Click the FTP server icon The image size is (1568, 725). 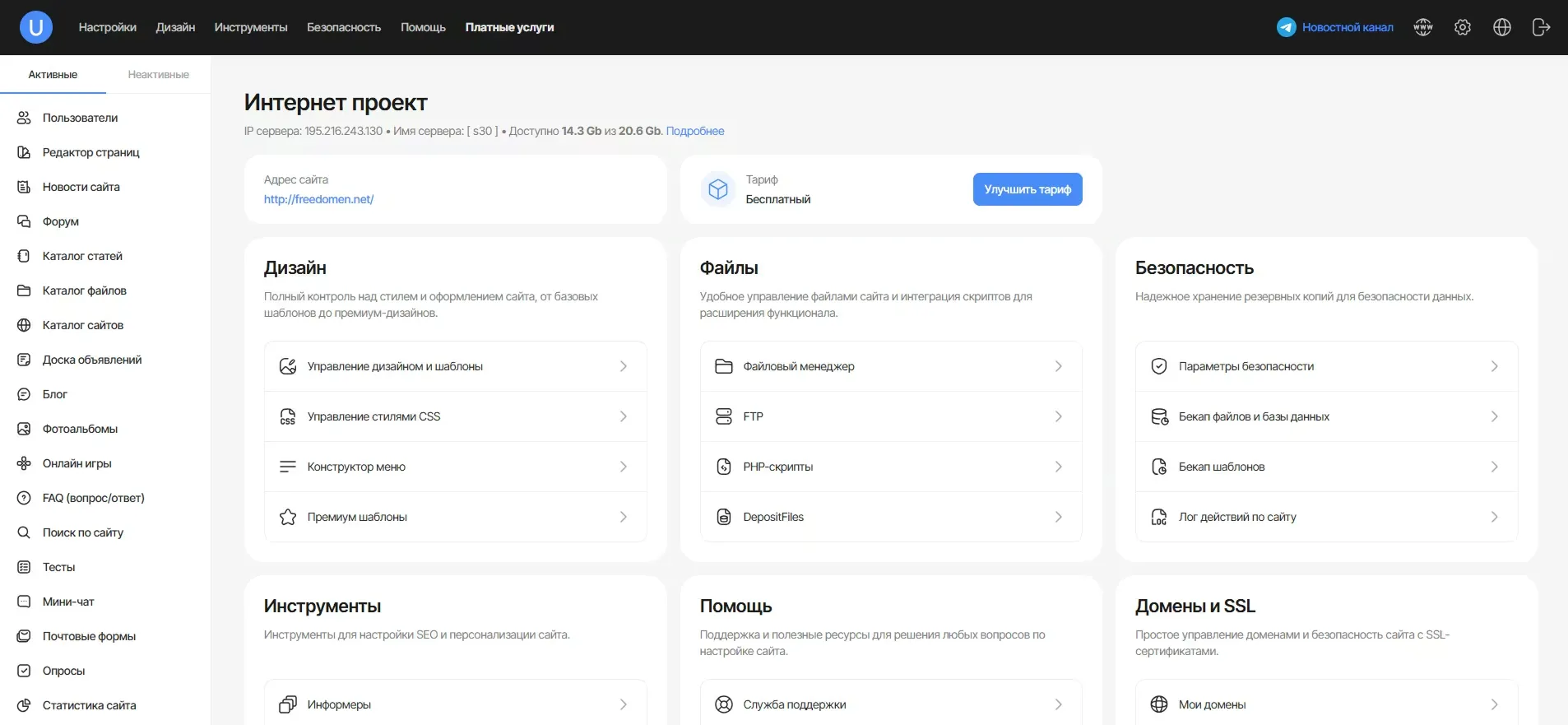724,416
